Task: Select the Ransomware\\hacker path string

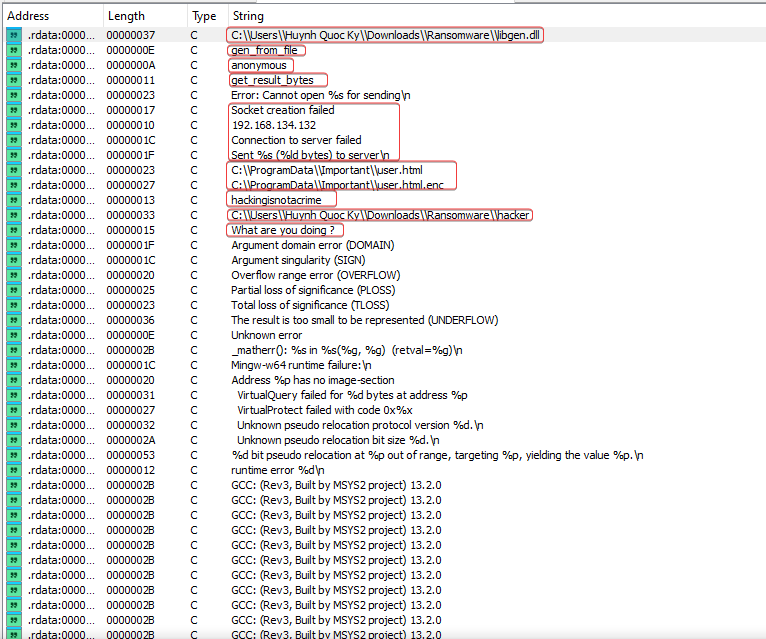Action: (380, 215)
